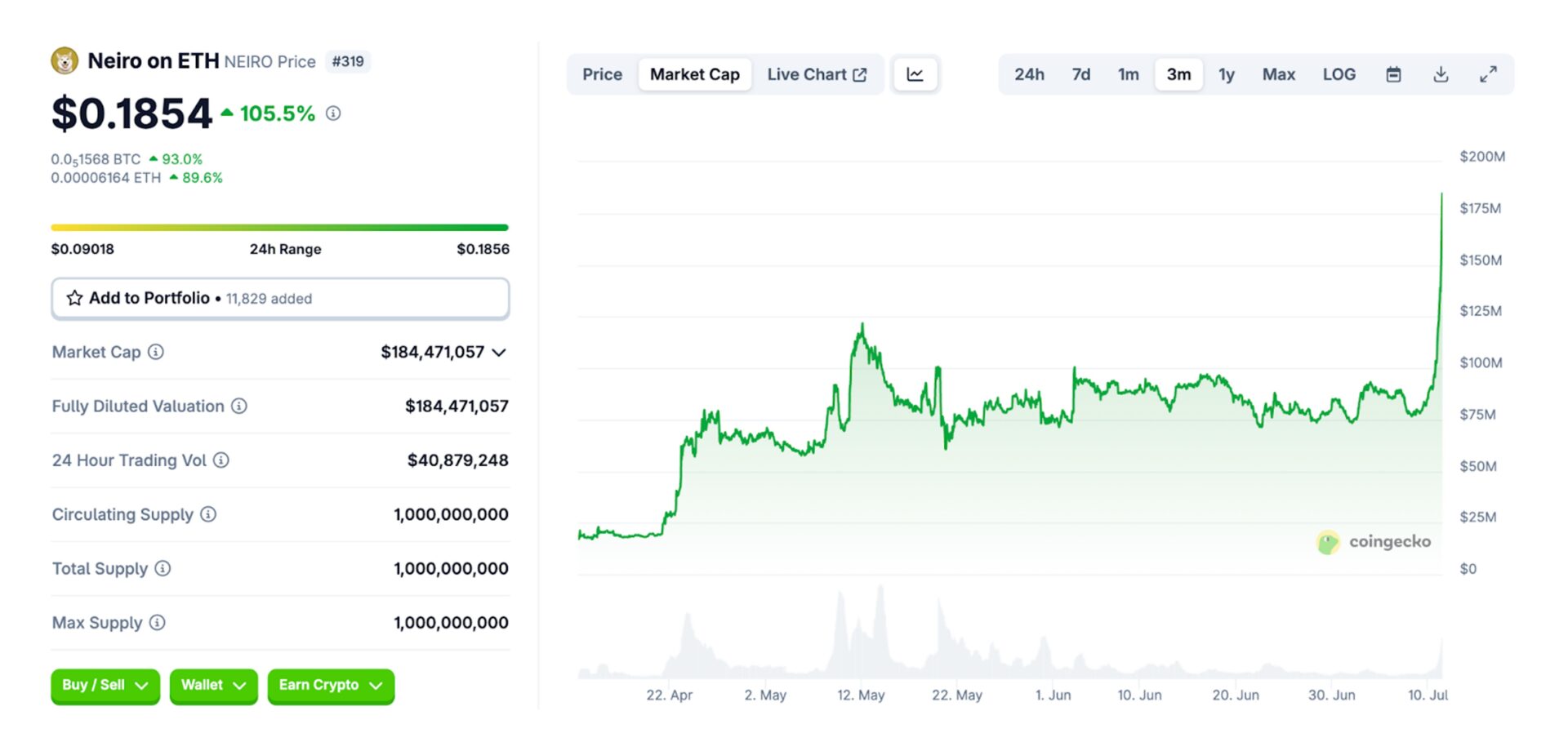Click the Fully Diluted Valuation info icon

[239, 406]
